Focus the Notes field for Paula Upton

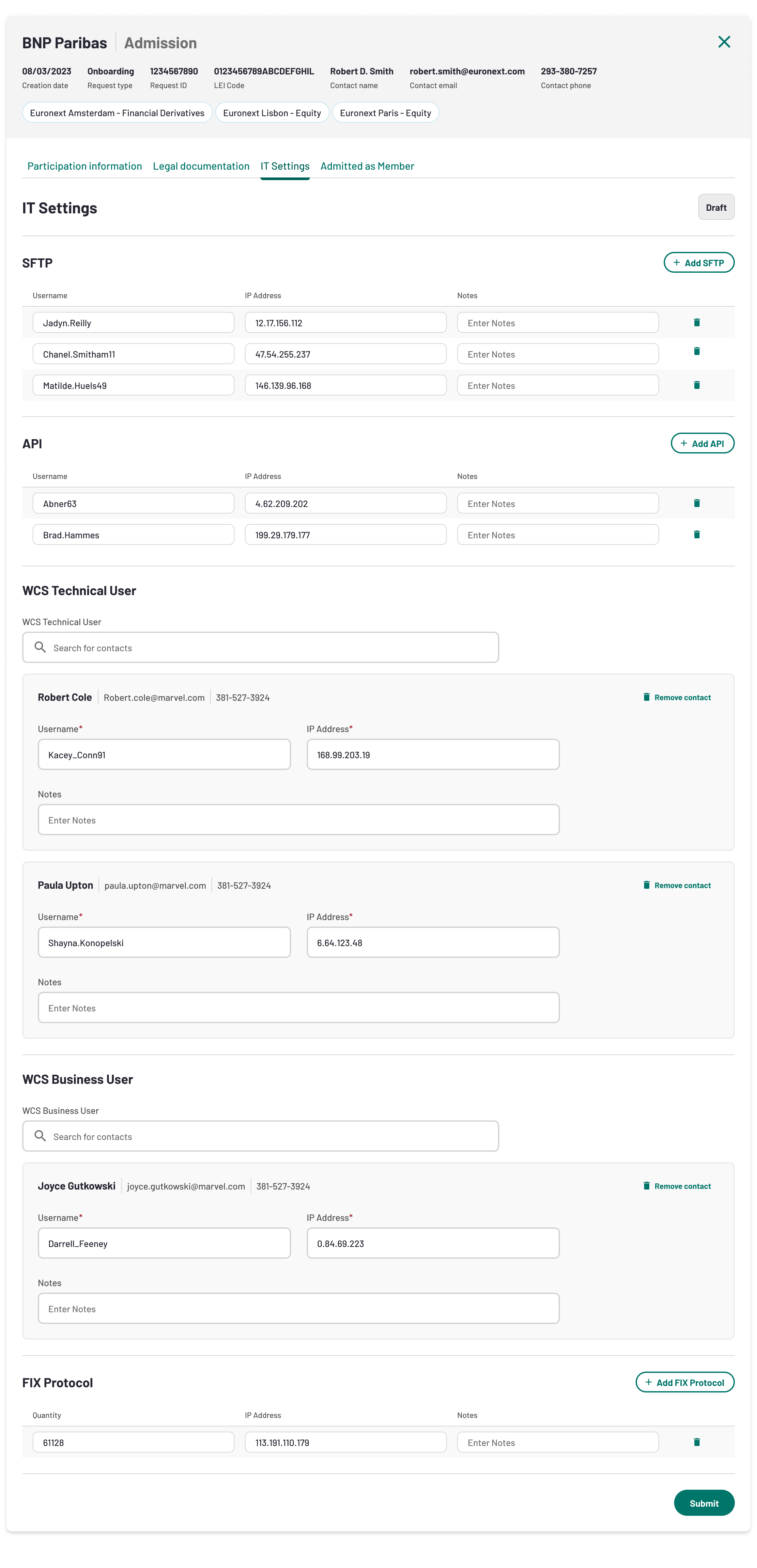point(298,1008)
